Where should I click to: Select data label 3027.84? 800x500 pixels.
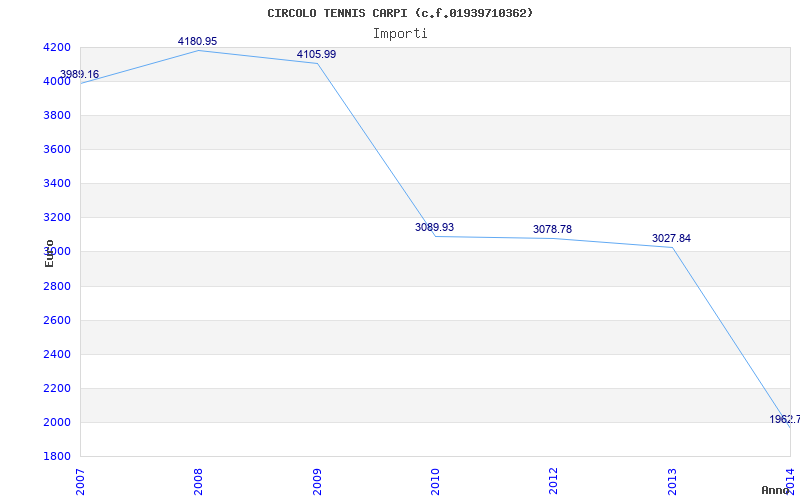click(671, 238)
